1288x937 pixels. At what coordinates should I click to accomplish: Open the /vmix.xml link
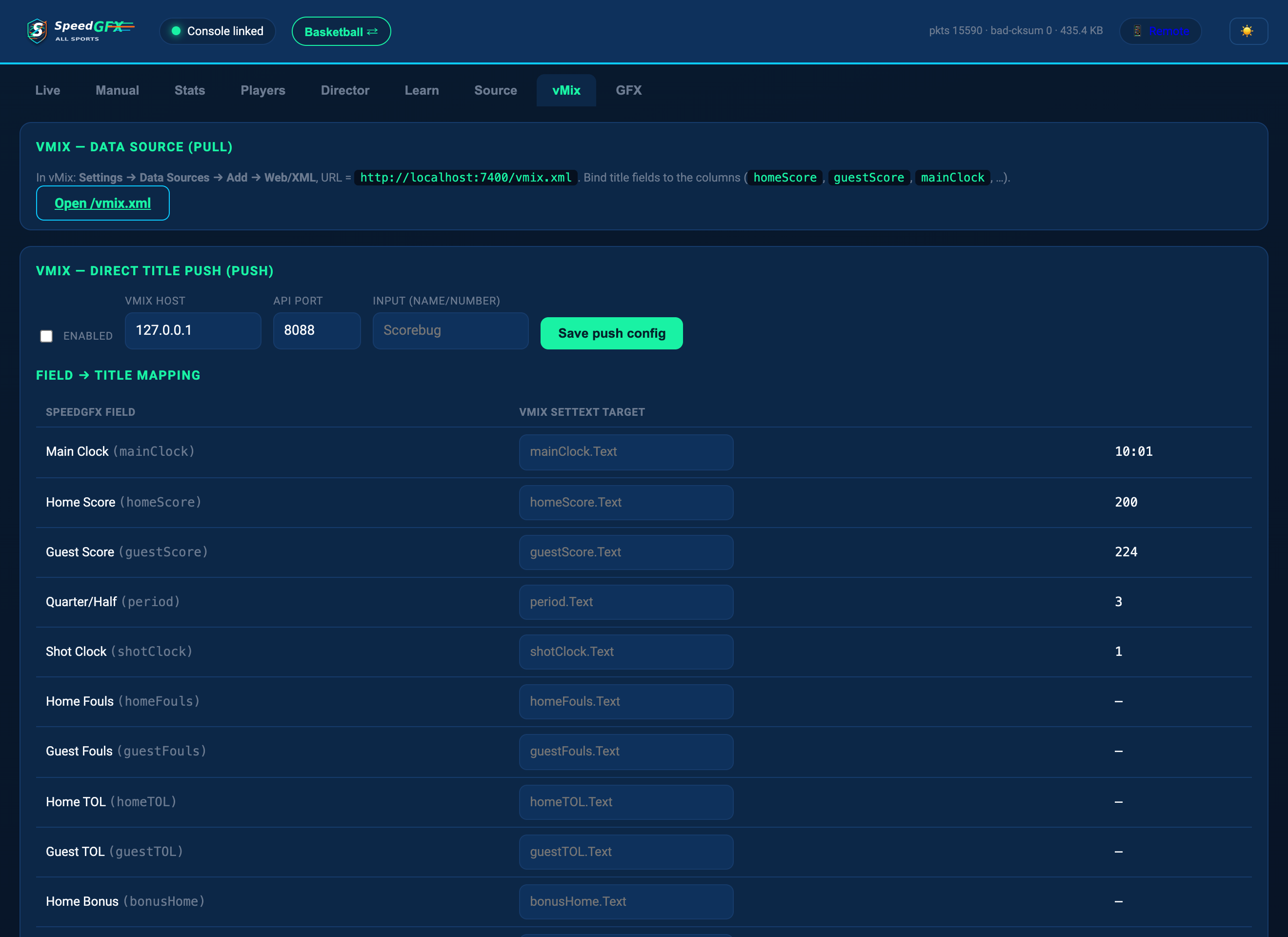(103, 203)
